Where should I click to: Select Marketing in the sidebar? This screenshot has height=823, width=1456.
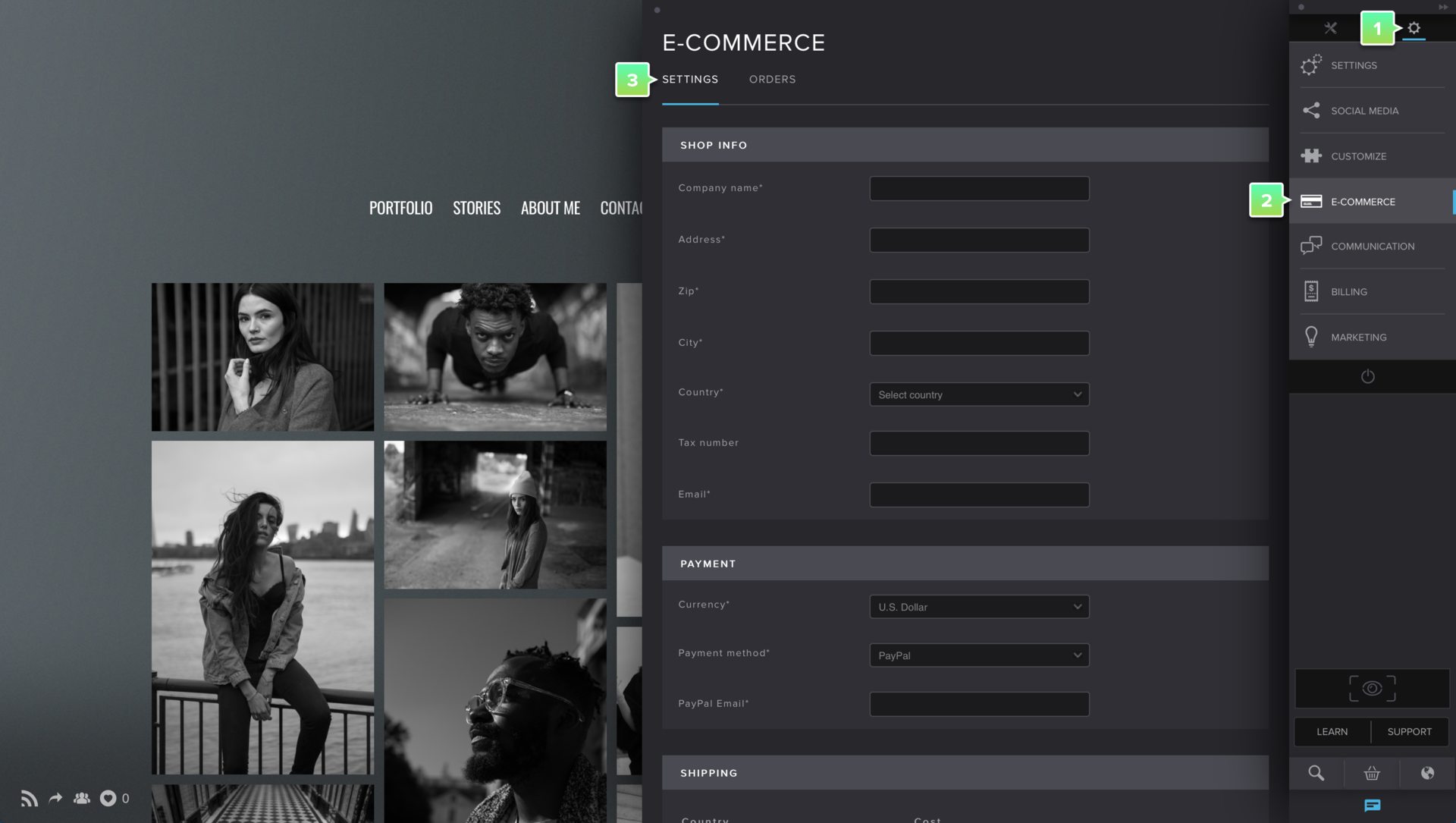tap(1372, 337)
